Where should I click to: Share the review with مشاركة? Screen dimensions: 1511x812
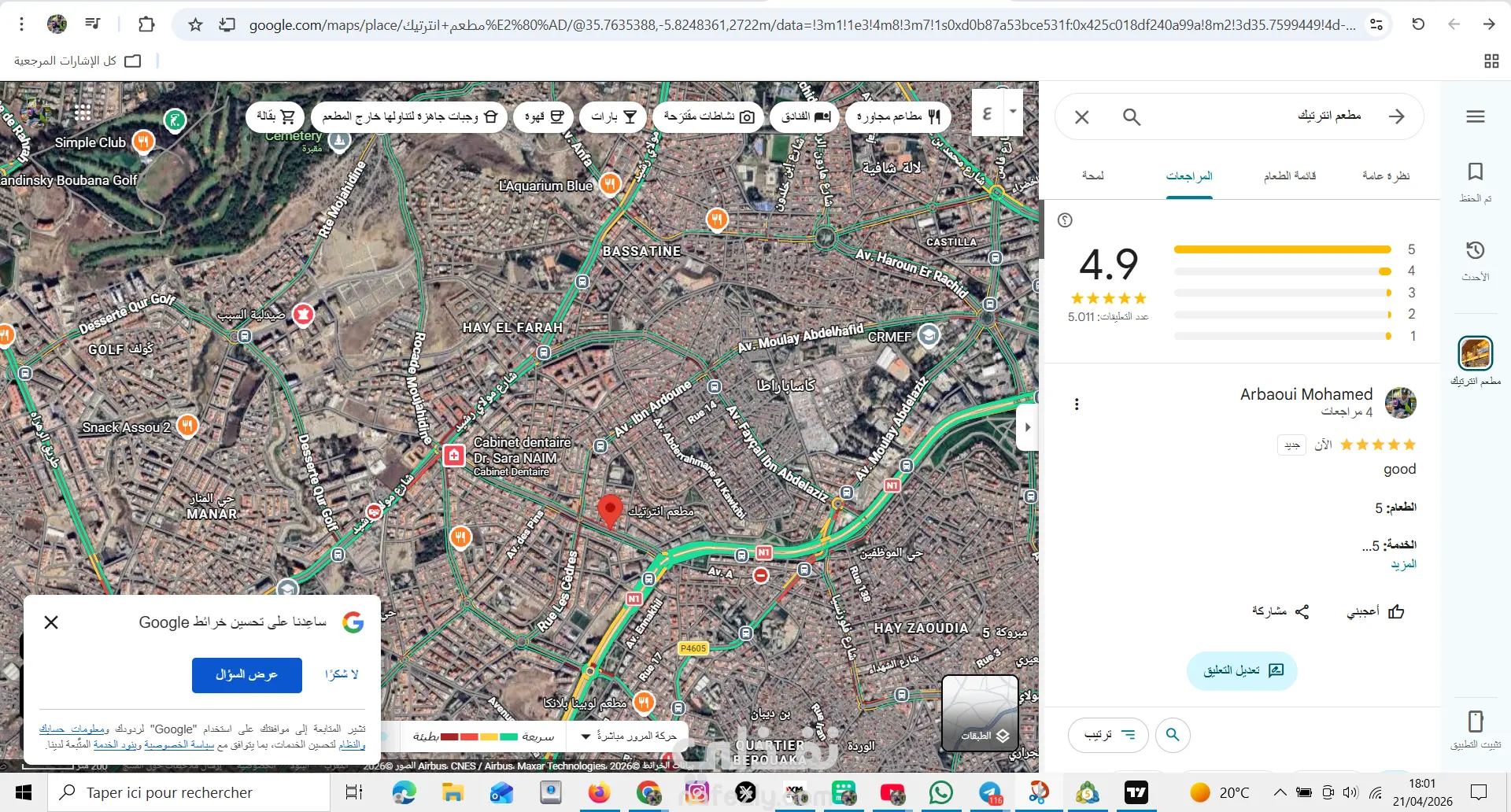point(1280,611)
